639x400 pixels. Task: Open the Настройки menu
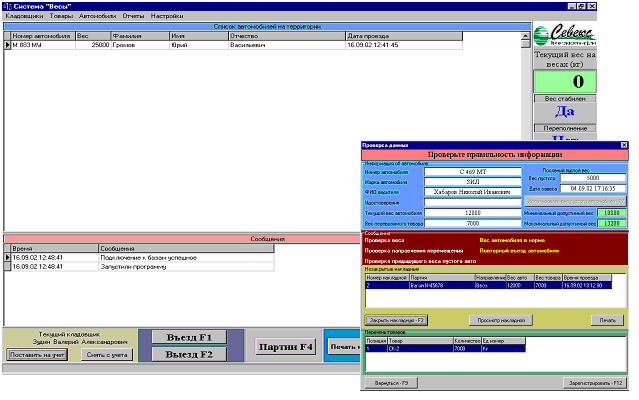(167, 16)
